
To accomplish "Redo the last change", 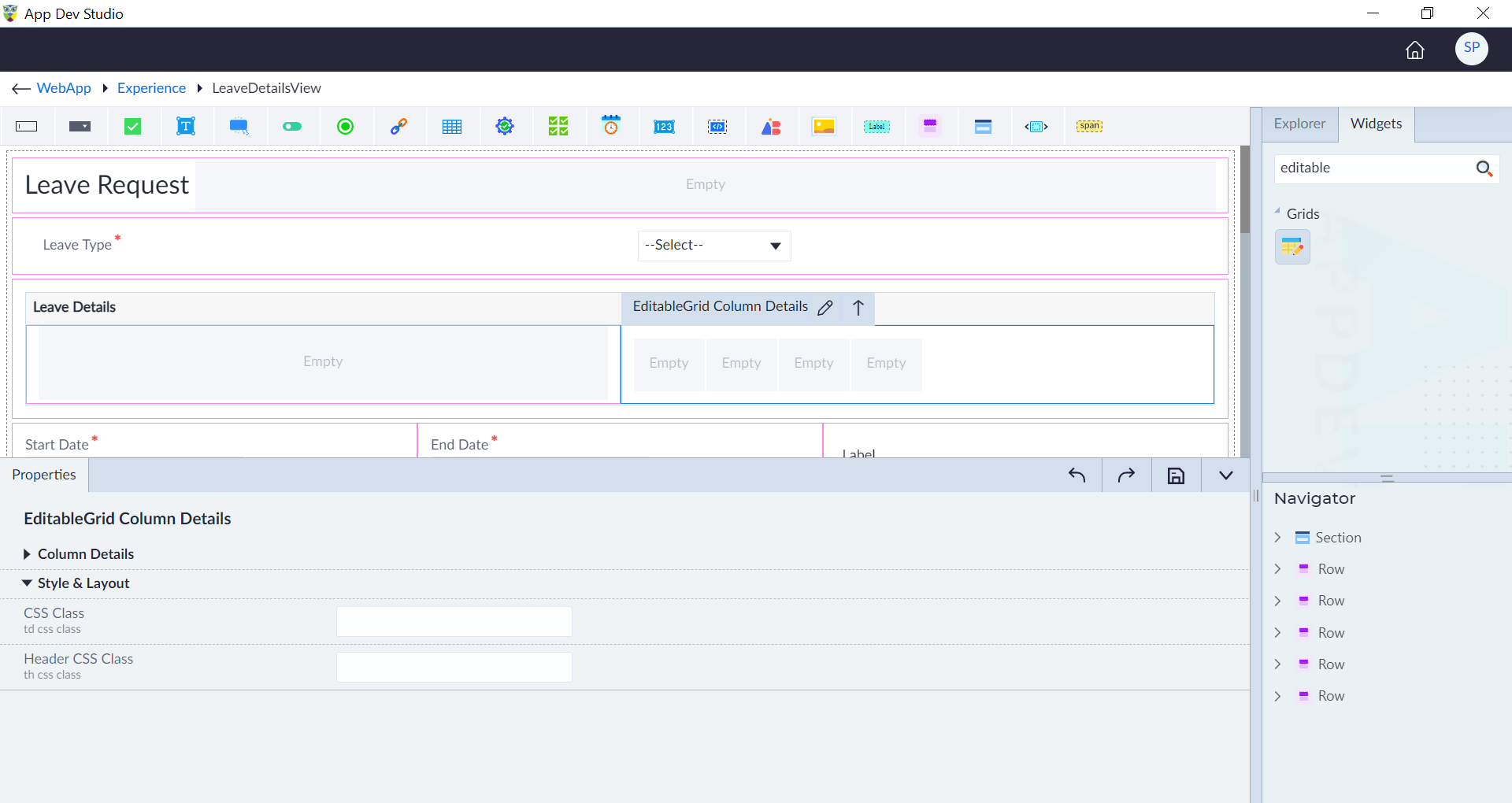I will pos(1126,476).
